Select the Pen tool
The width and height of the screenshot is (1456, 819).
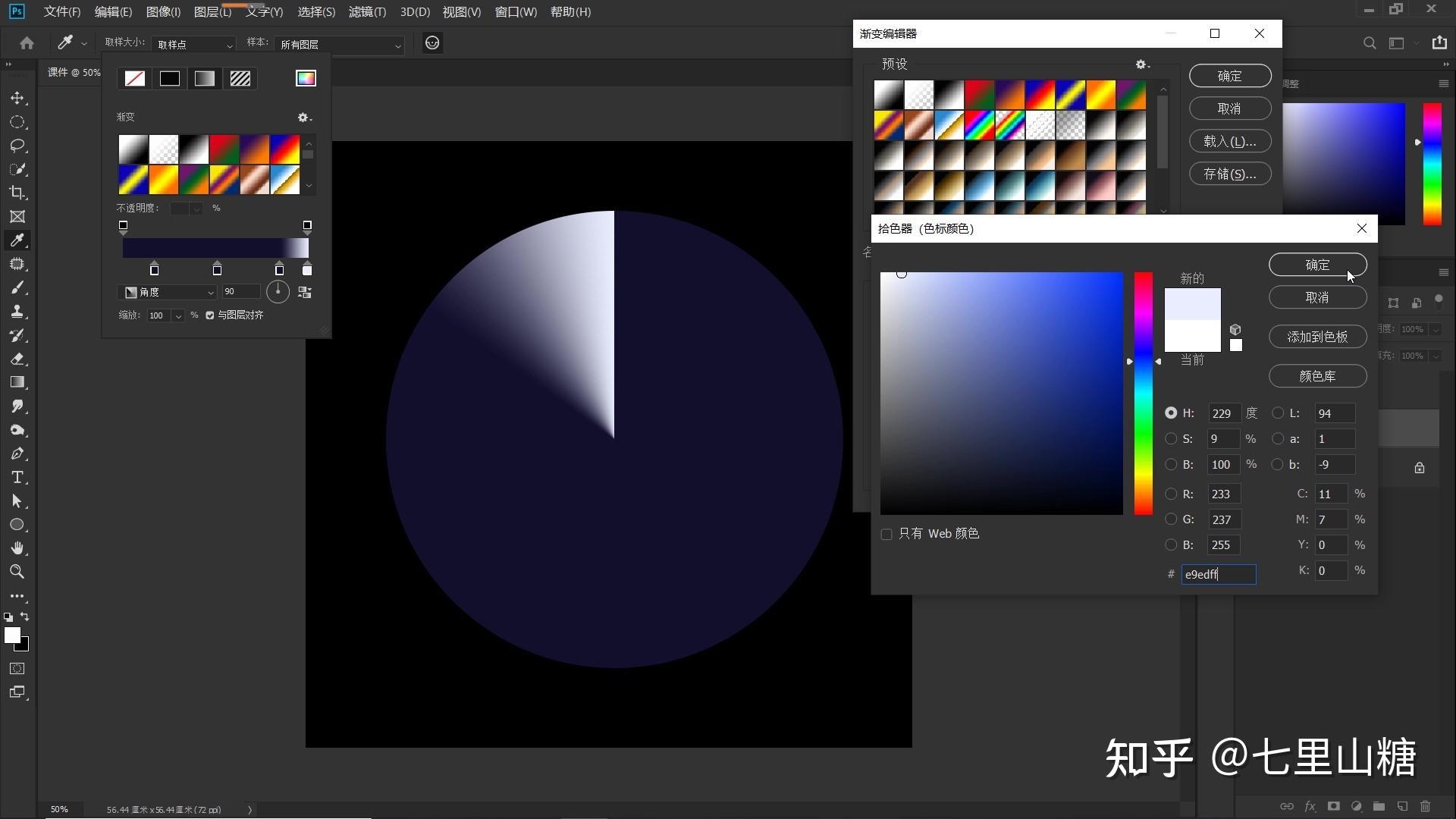pyautogui.click(x=17, y=453)
